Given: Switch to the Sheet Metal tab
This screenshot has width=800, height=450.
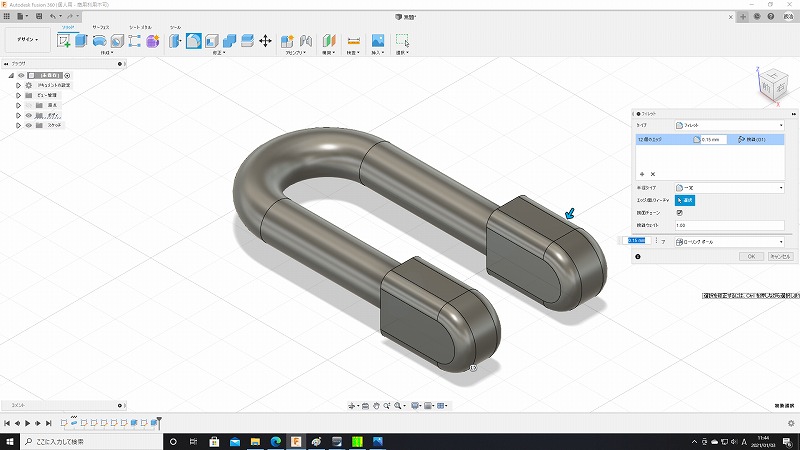Looking at the screenshot, I should point(141,27).
